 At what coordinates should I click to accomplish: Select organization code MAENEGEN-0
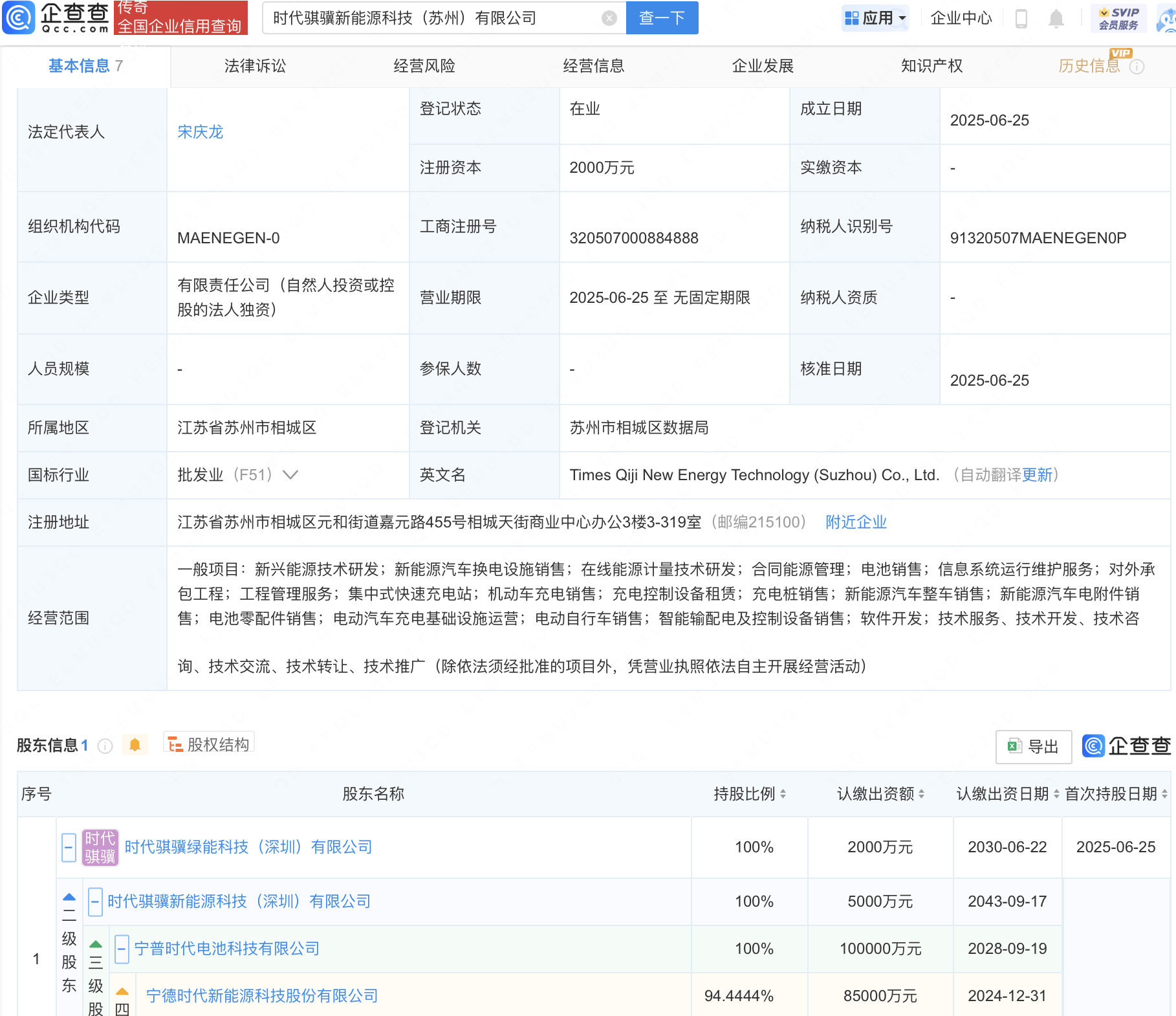pyautogui.click(x=228, y=238)
